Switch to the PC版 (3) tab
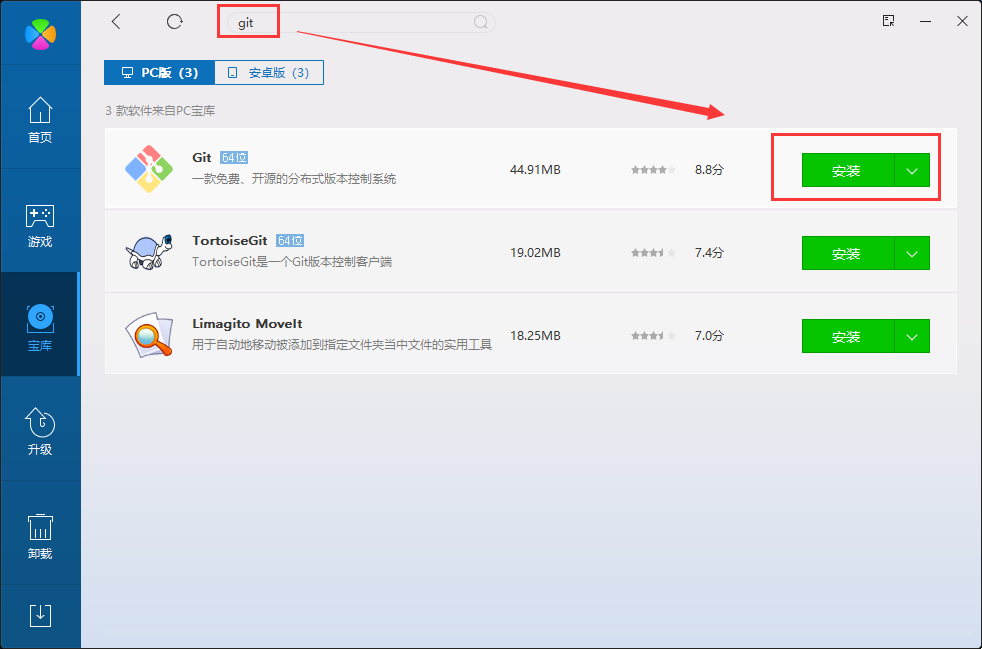The image size is (982, 649). (x=159, y=73)
